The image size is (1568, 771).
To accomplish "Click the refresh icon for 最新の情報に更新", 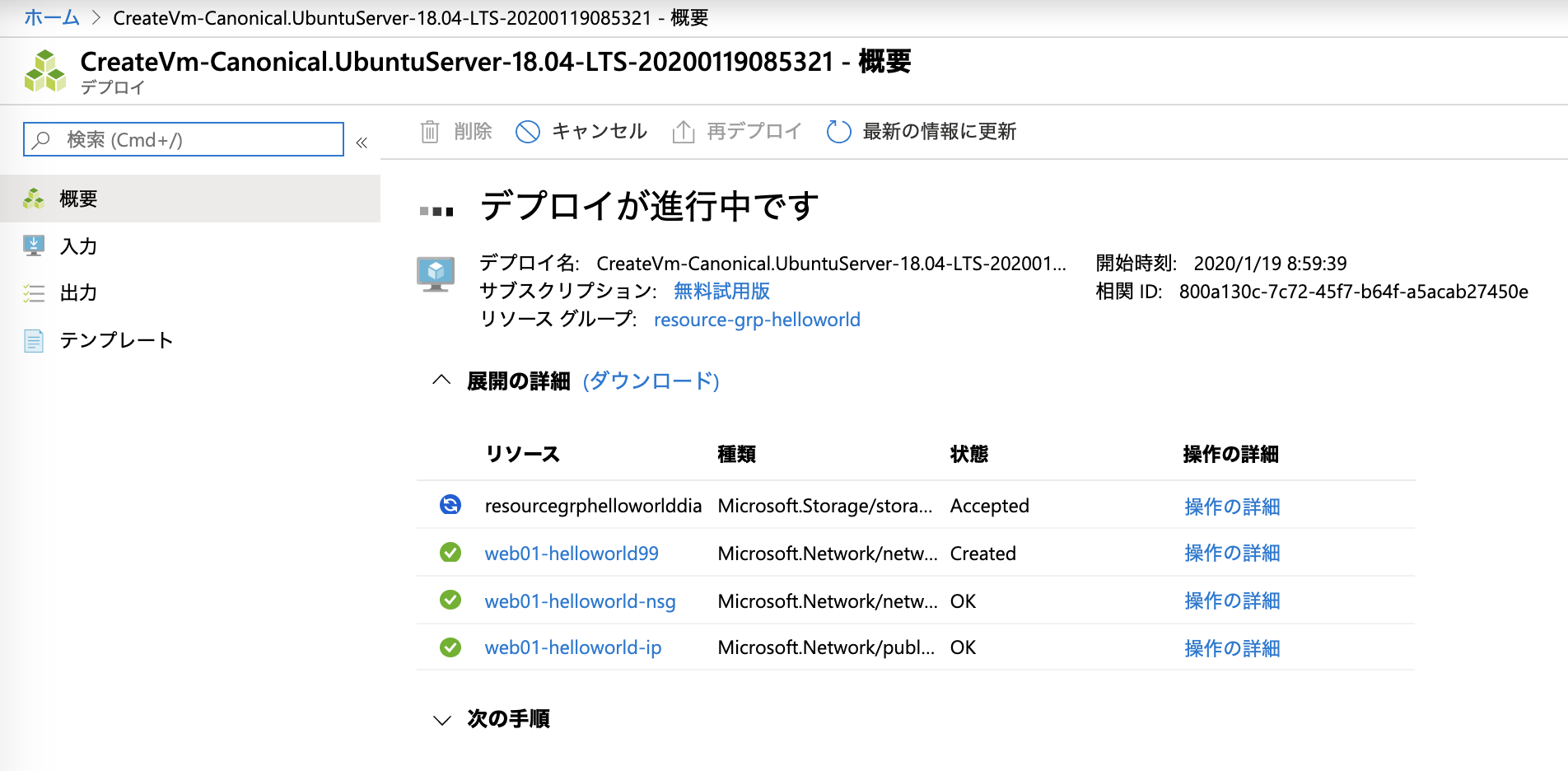I will [x=838, y=132].
